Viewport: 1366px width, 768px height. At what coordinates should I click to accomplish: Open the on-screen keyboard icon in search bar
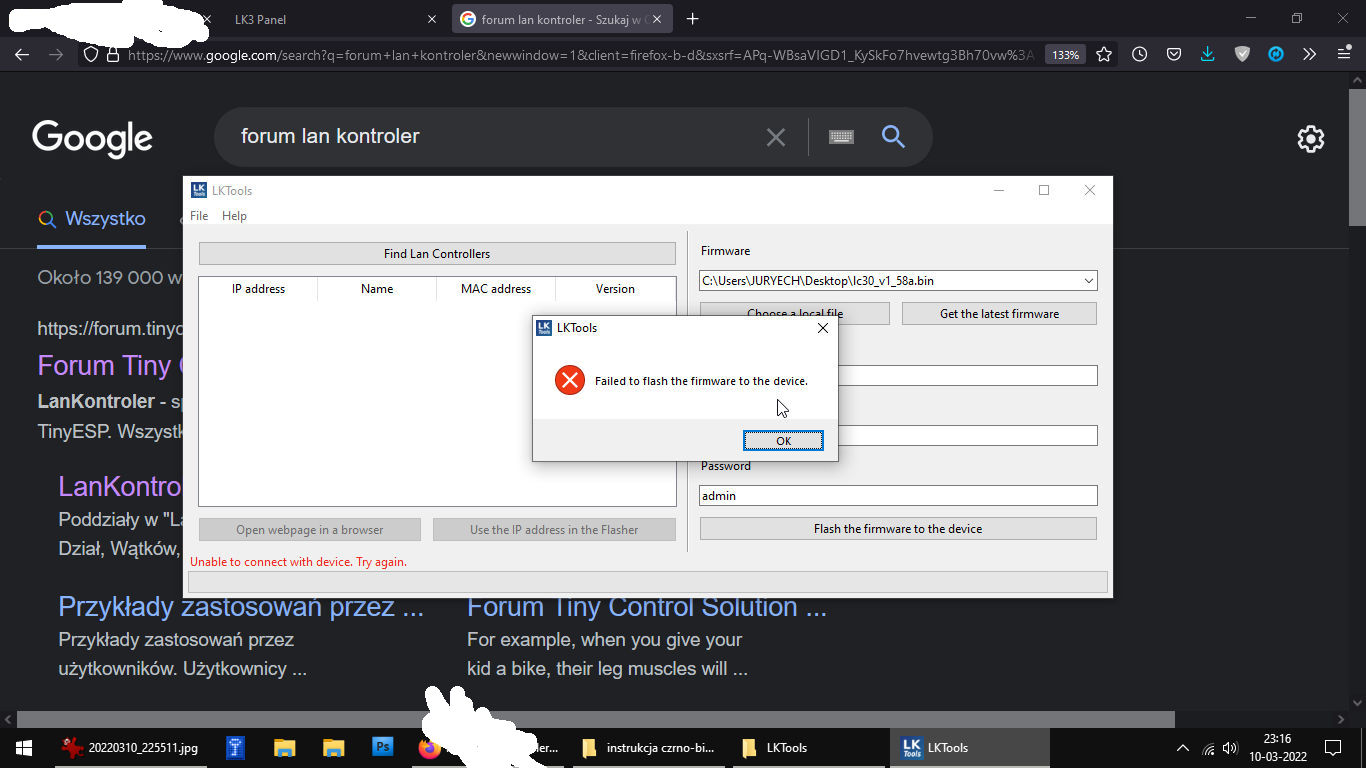(x=841, y=137)
